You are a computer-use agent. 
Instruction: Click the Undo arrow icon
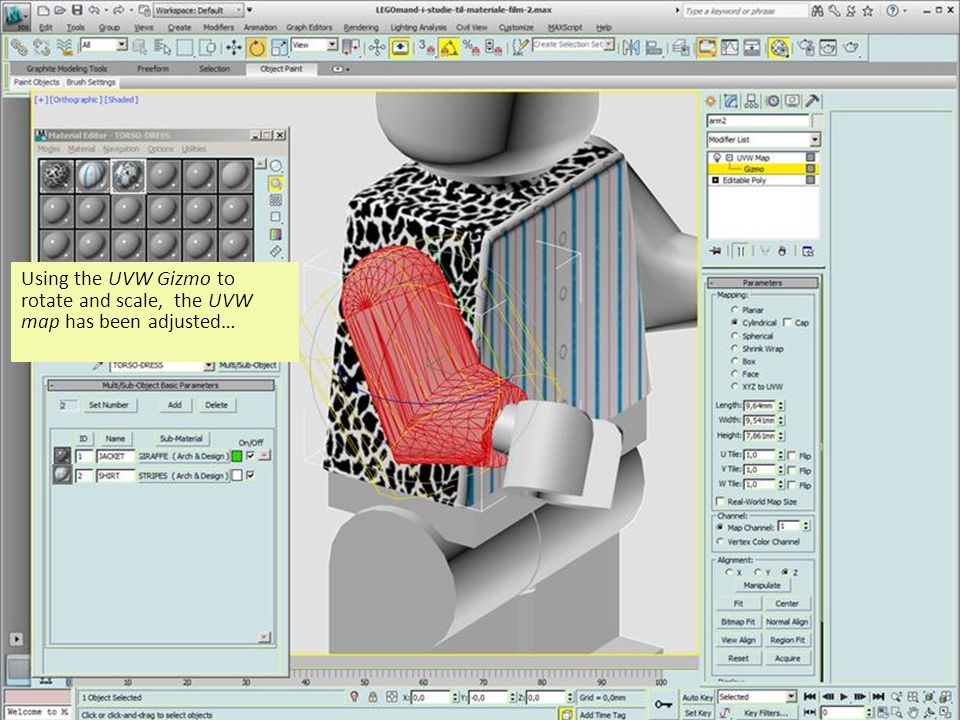click(94, 10)
